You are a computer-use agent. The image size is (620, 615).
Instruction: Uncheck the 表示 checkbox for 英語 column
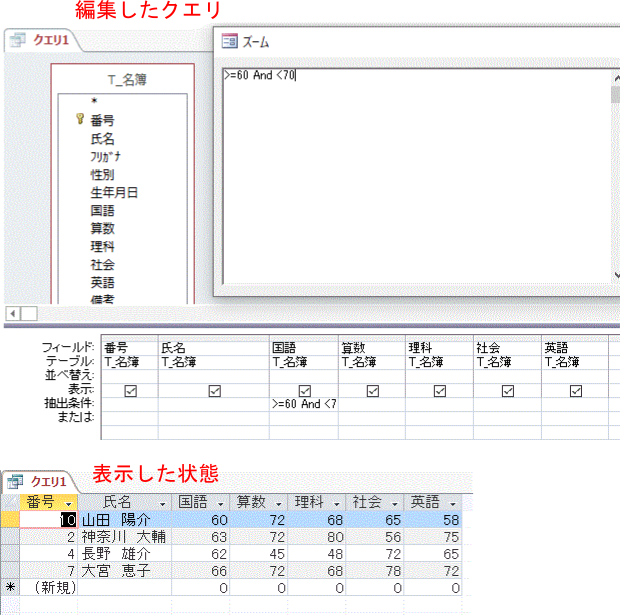pyautogui.click(x=576, y=391)
